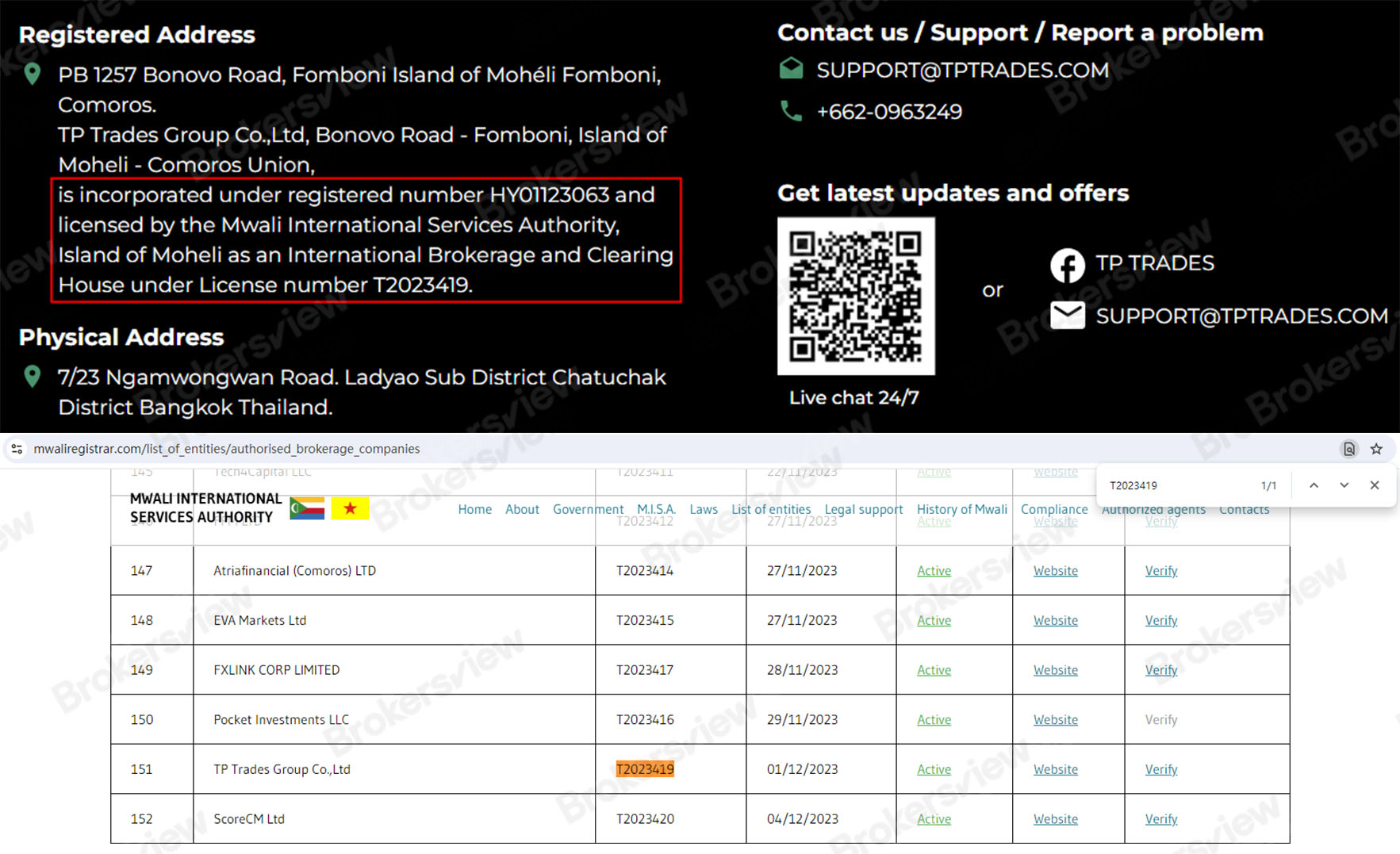1400x854 pixels.
Task: Click the open-envelope support email icon
Action: pos(791,69)
